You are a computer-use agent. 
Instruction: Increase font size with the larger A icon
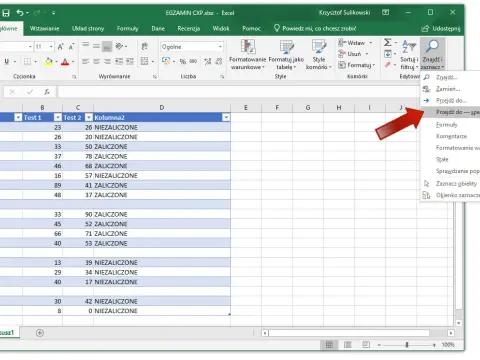[x=61, y=47]
